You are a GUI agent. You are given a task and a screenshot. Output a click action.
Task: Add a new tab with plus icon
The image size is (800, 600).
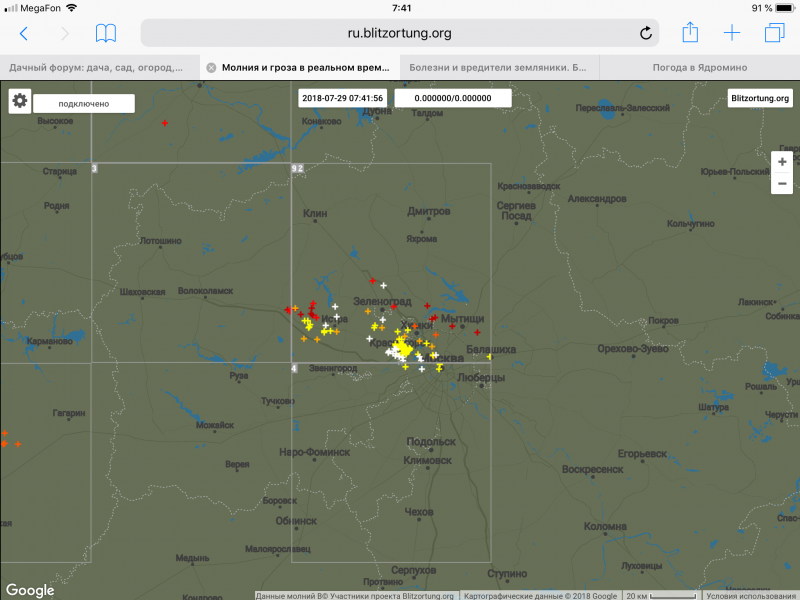tap(732, 33)
